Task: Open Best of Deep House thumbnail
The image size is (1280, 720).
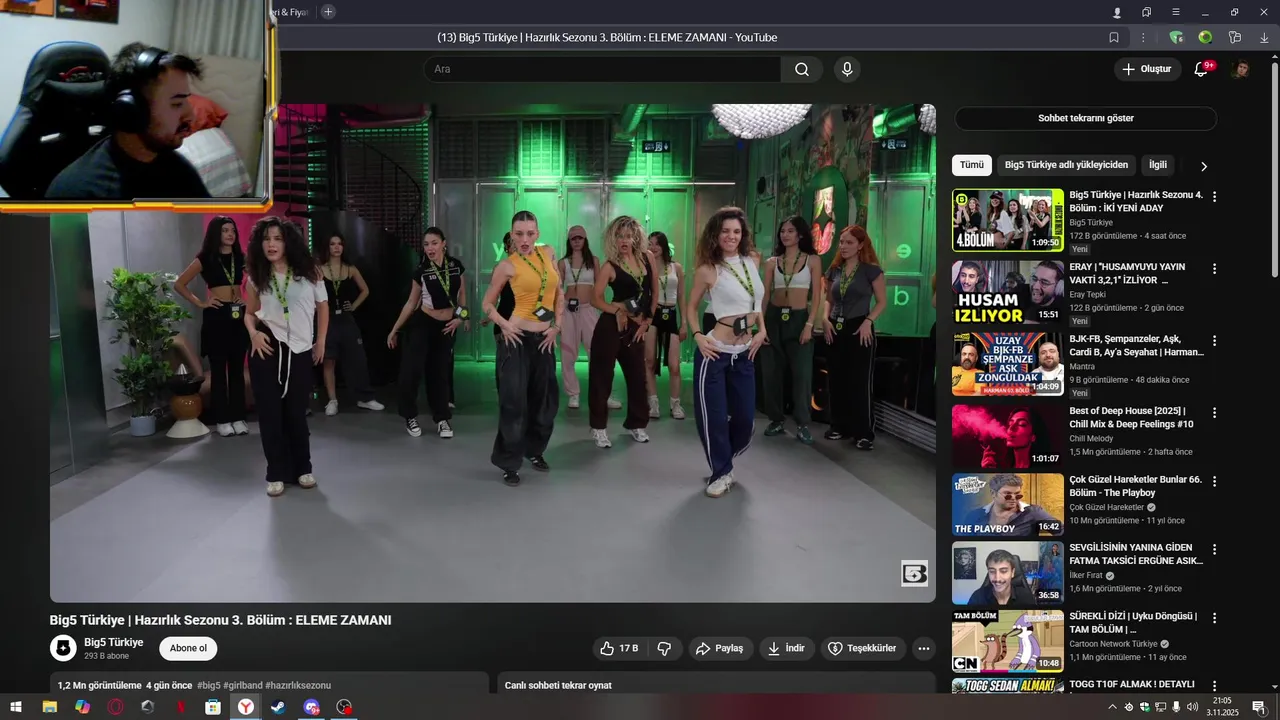Action: coord(1008,435)
